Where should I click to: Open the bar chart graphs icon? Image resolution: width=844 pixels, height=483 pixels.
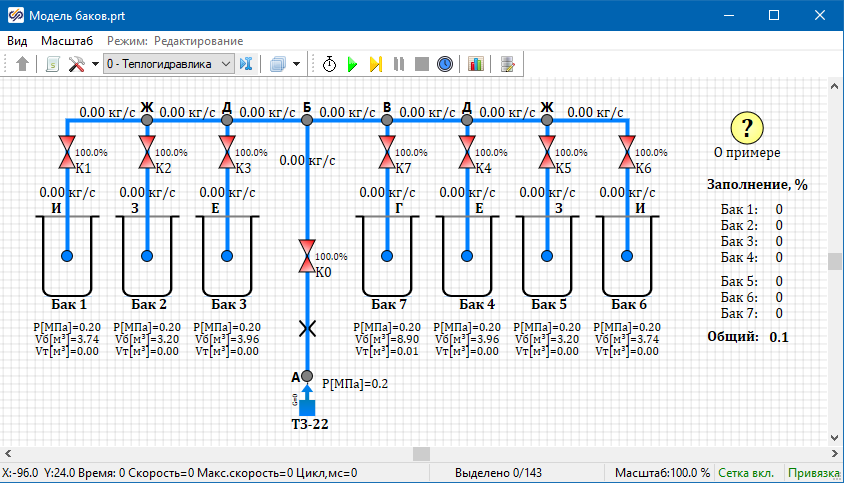(x=475, y=64)
